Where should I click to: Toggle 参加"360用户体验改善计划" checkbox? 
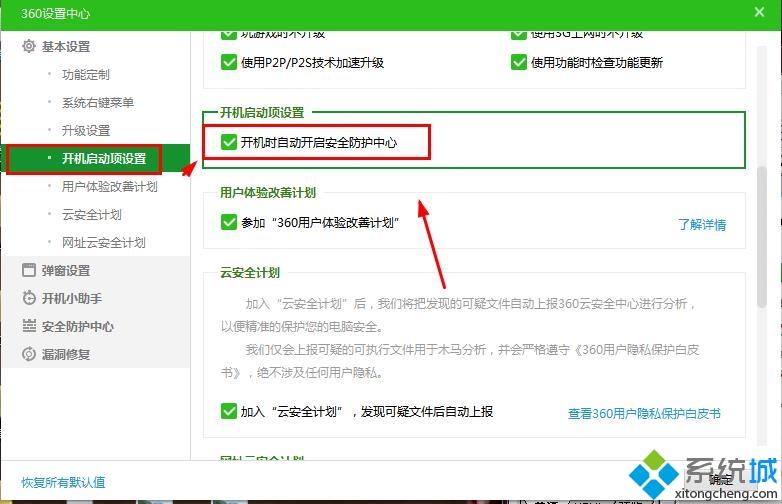(228, 222)
